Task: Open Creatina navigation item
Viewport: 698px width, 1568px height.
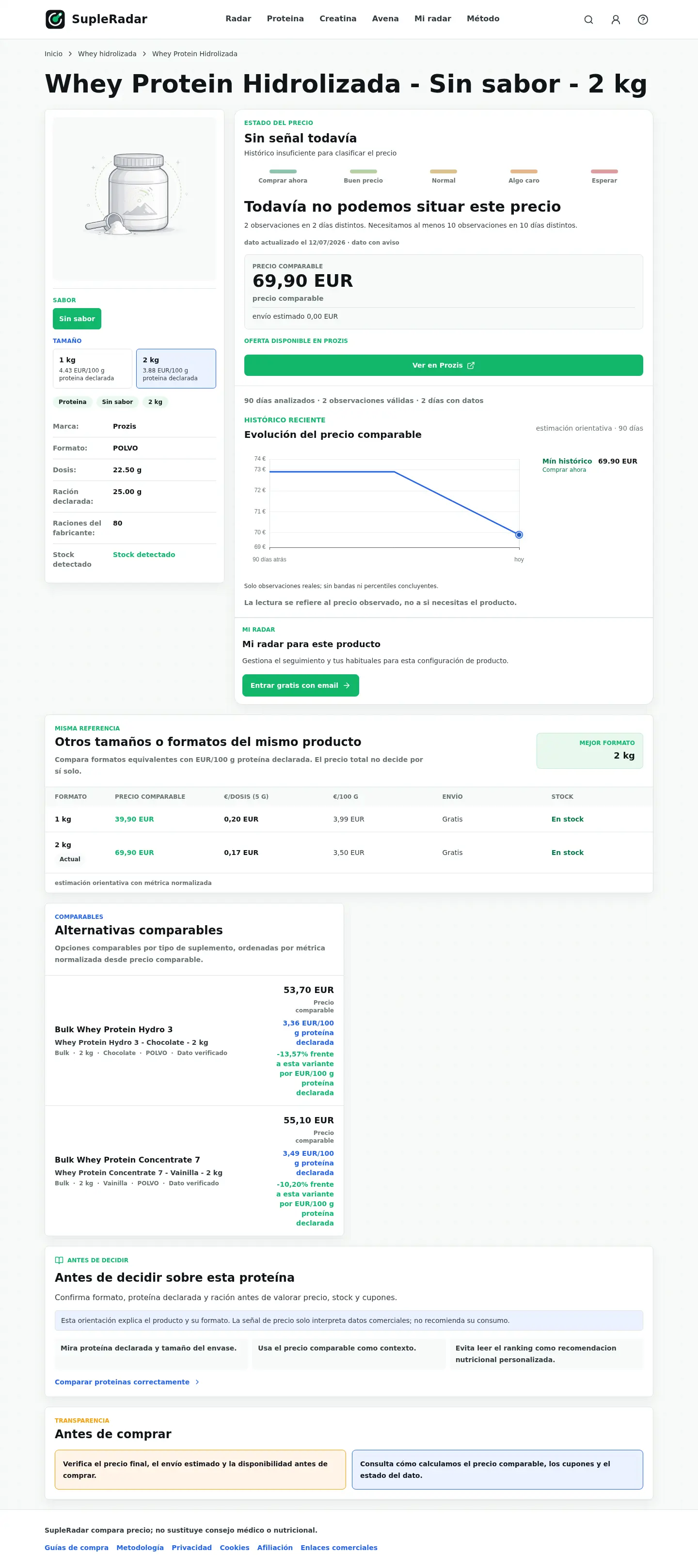Action: tap(338, 19)
